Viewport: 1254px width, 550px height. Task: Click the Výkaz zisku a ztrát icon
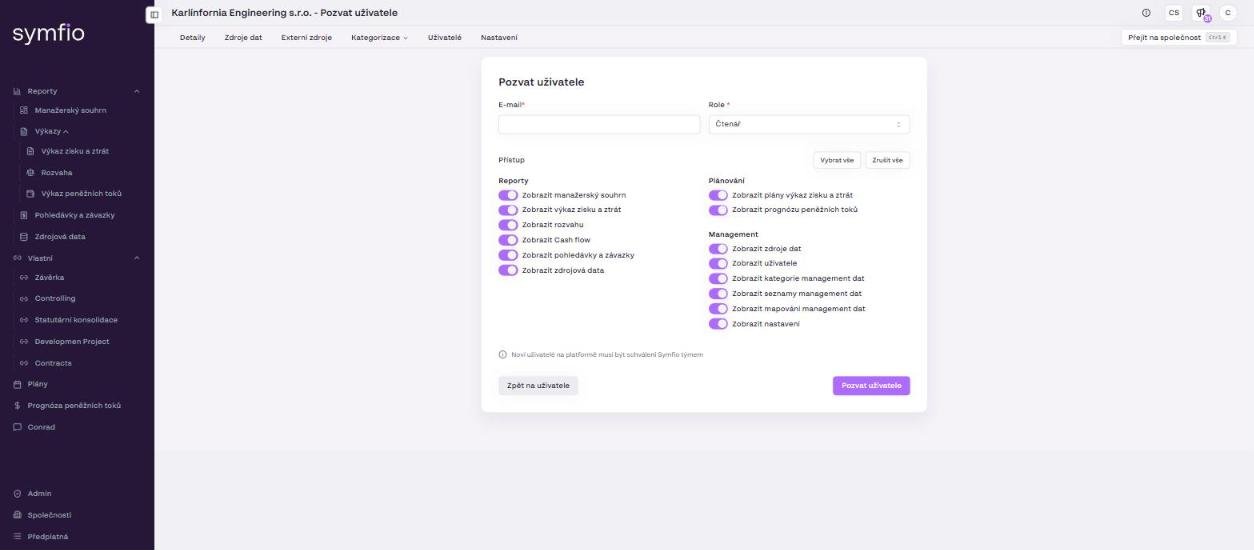(x=31, y=151)
